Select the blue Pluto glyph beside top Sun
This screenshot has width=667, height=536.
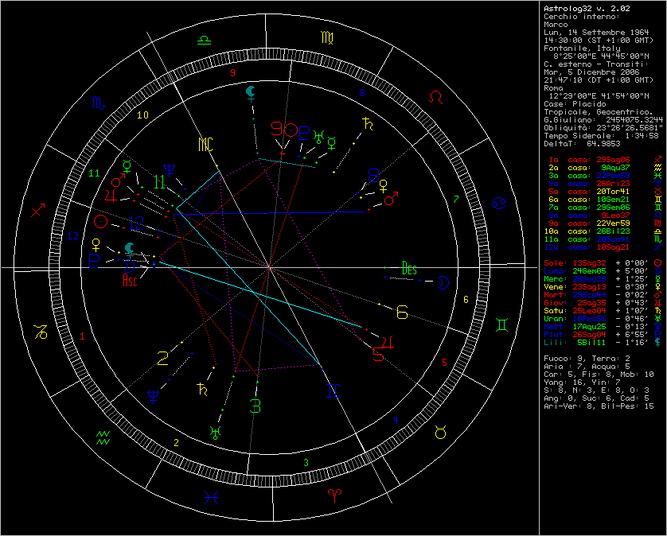tap(304, 133)
